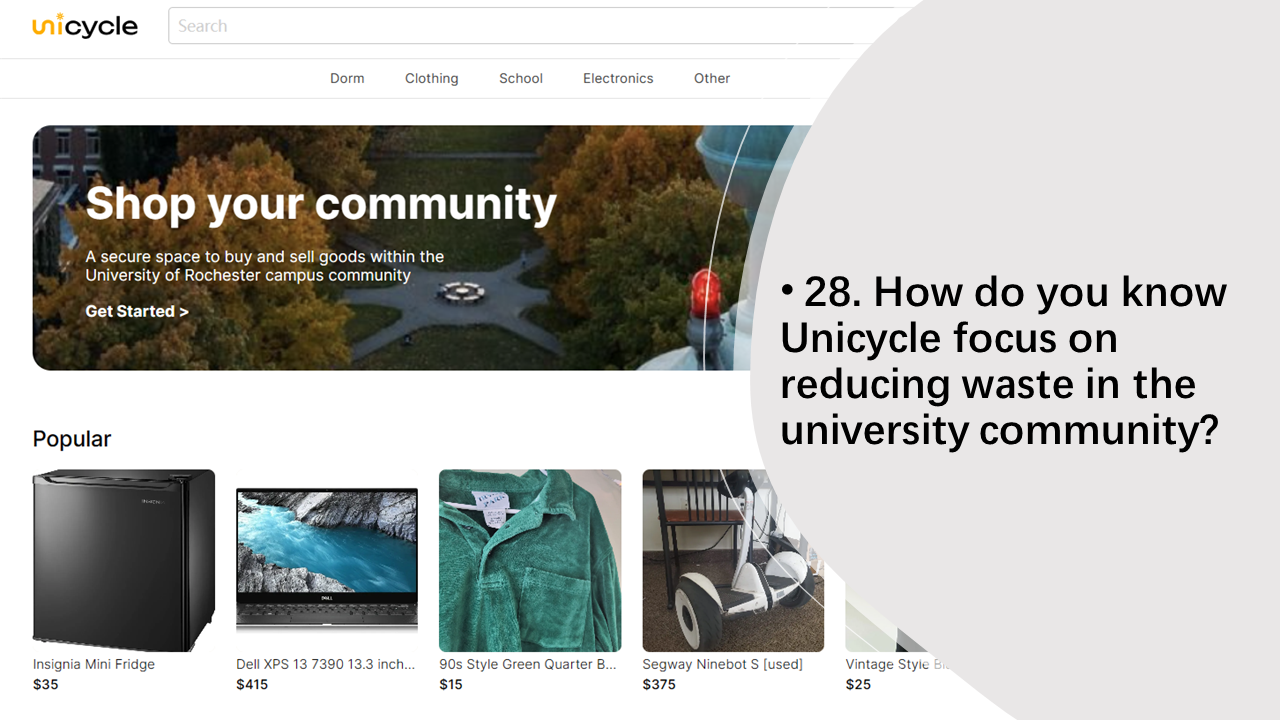Open the Insignia Mini Fridge photo
Viewport: 1280px width, 720px height.
pyautogui.click(x=124, y=561)
